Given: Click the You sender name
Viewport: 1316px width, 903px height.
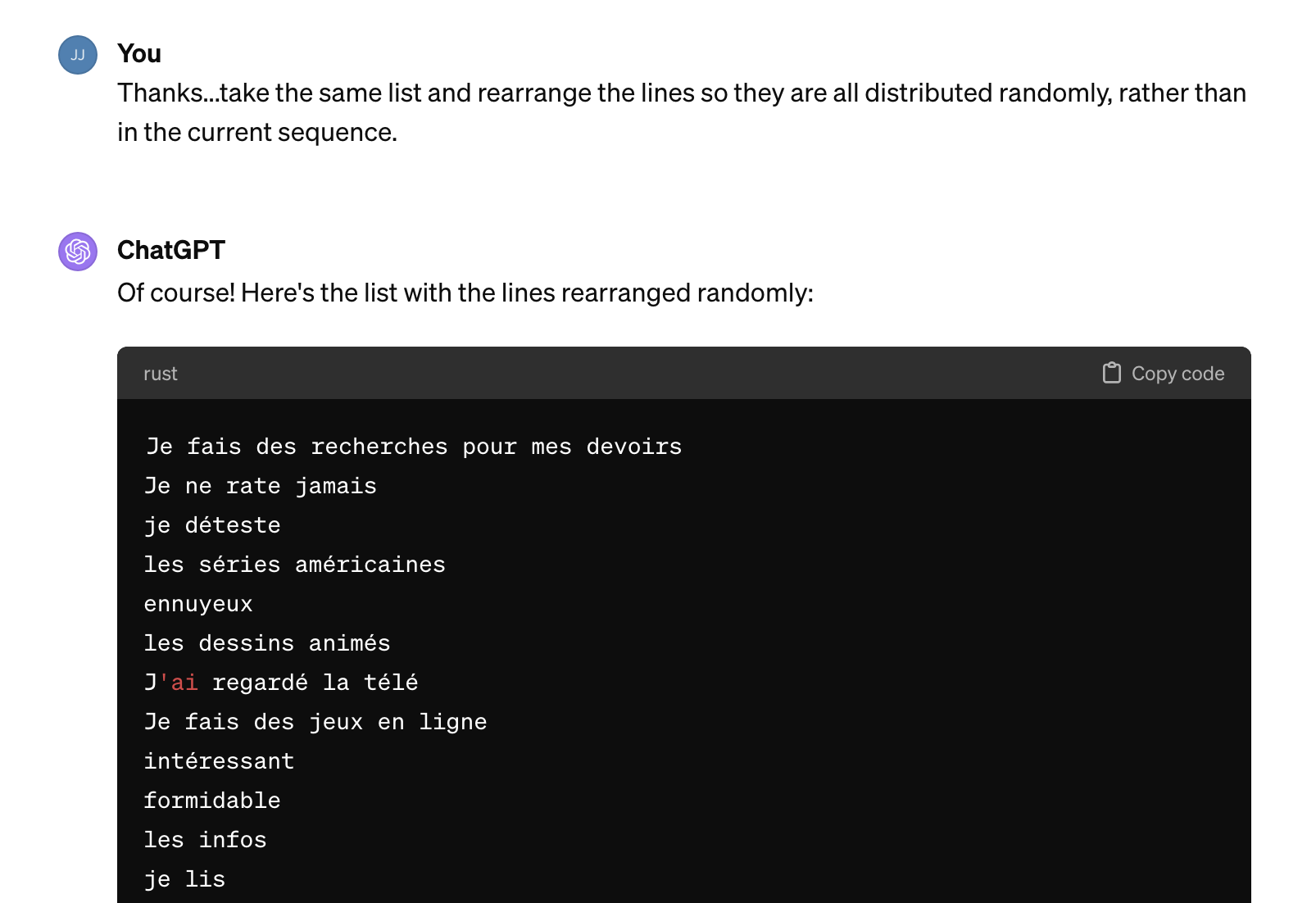Looking at the screenshot, I should pos(139,54).
